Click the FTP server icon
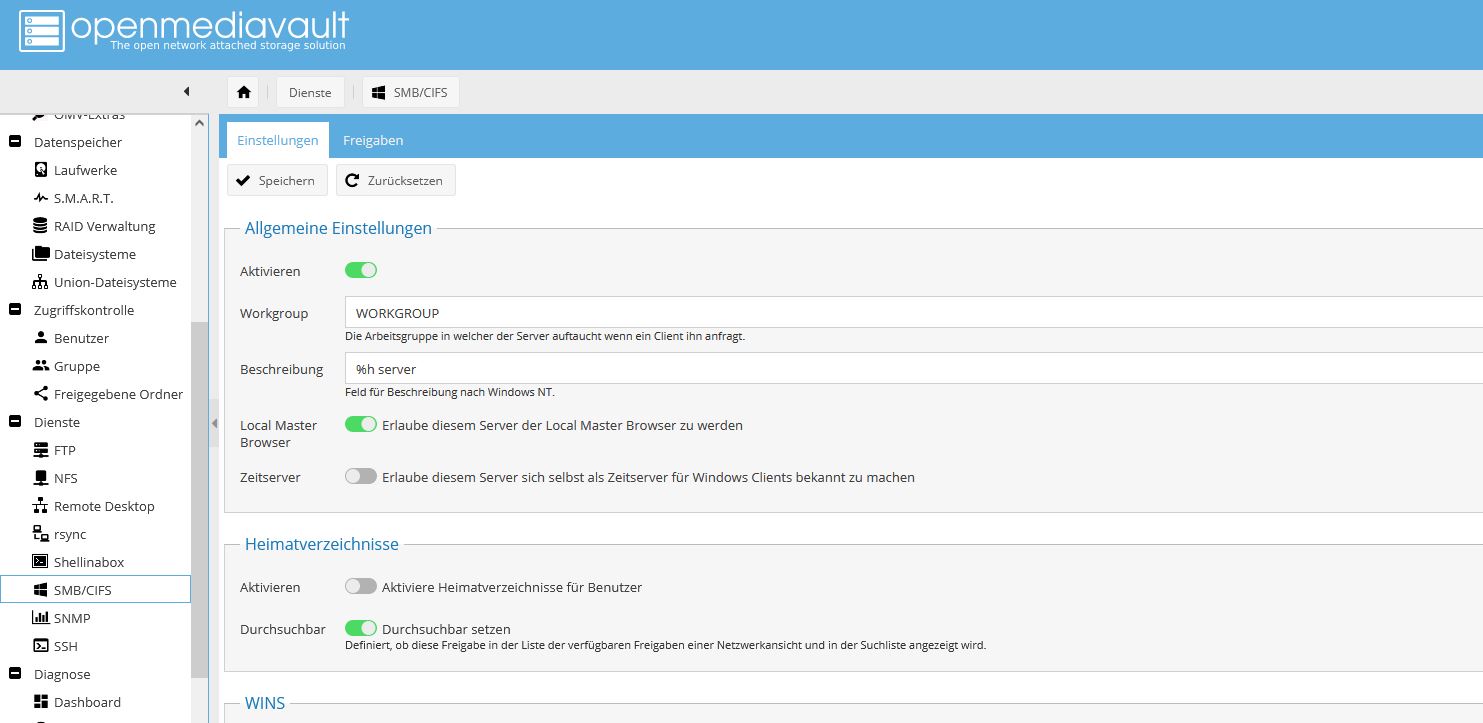Viewport: 1483px width, 723px height. (x=40, y=450)
